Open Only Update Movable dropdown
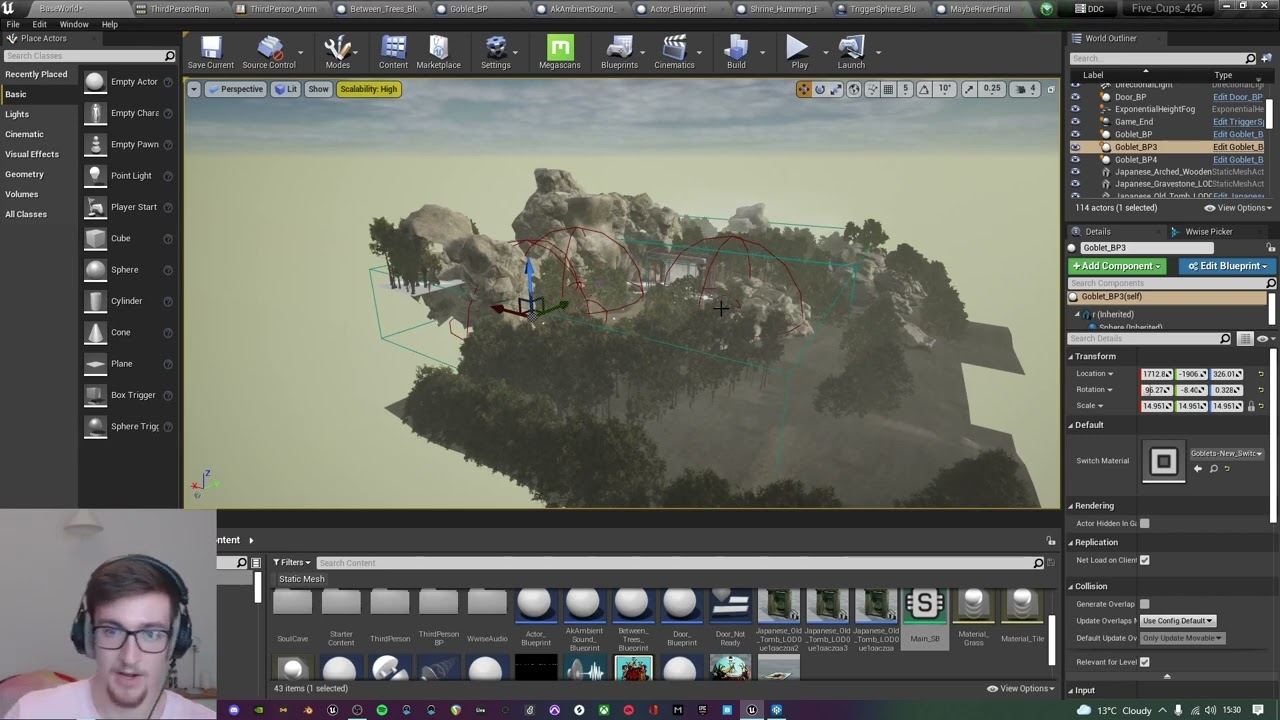1280x720 pixels. coord(1182,638)
